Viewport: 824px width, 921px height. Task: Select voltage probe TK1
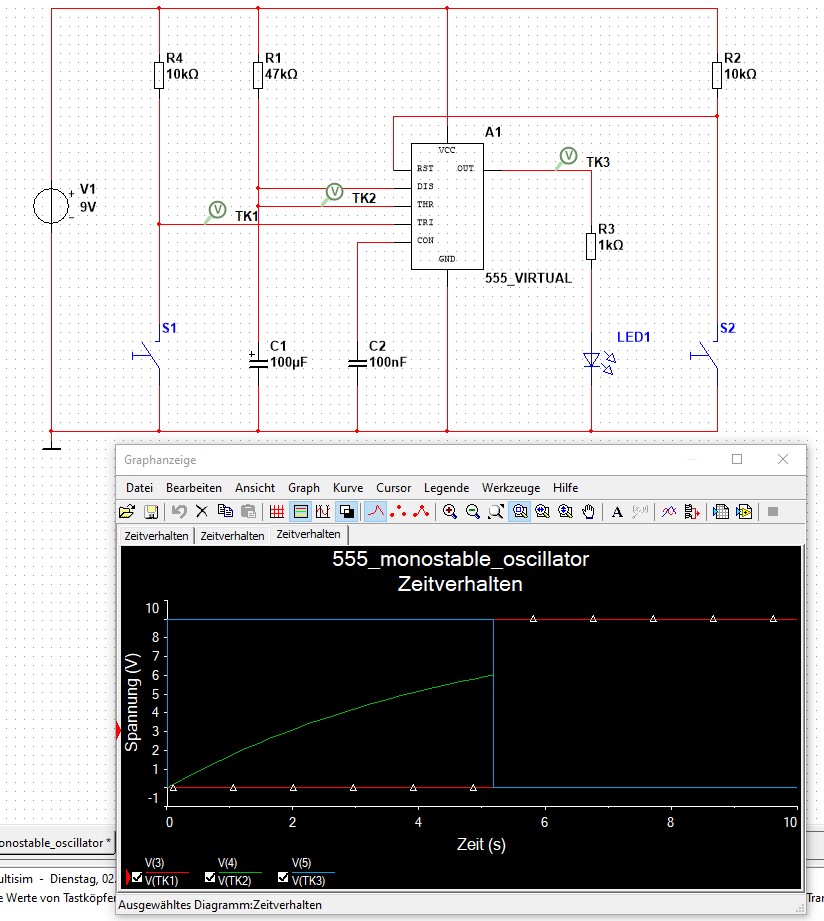point(216,211)
